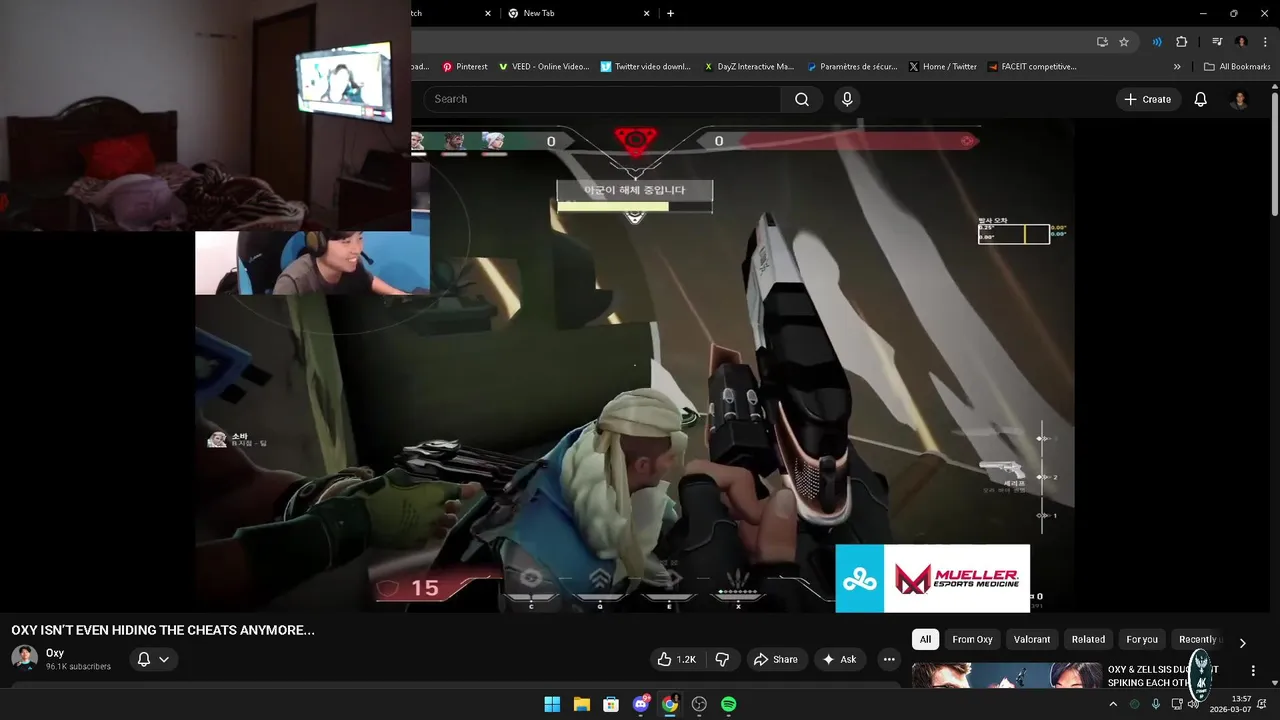Open the Twitter video downloader bookmark
The image size is (1280, 720).
(x=646, y=67)
